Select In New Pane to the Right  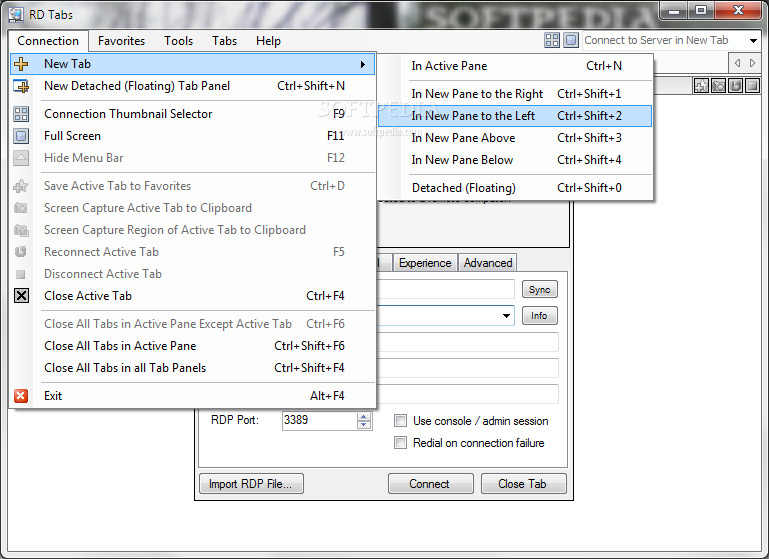point(515,94)
